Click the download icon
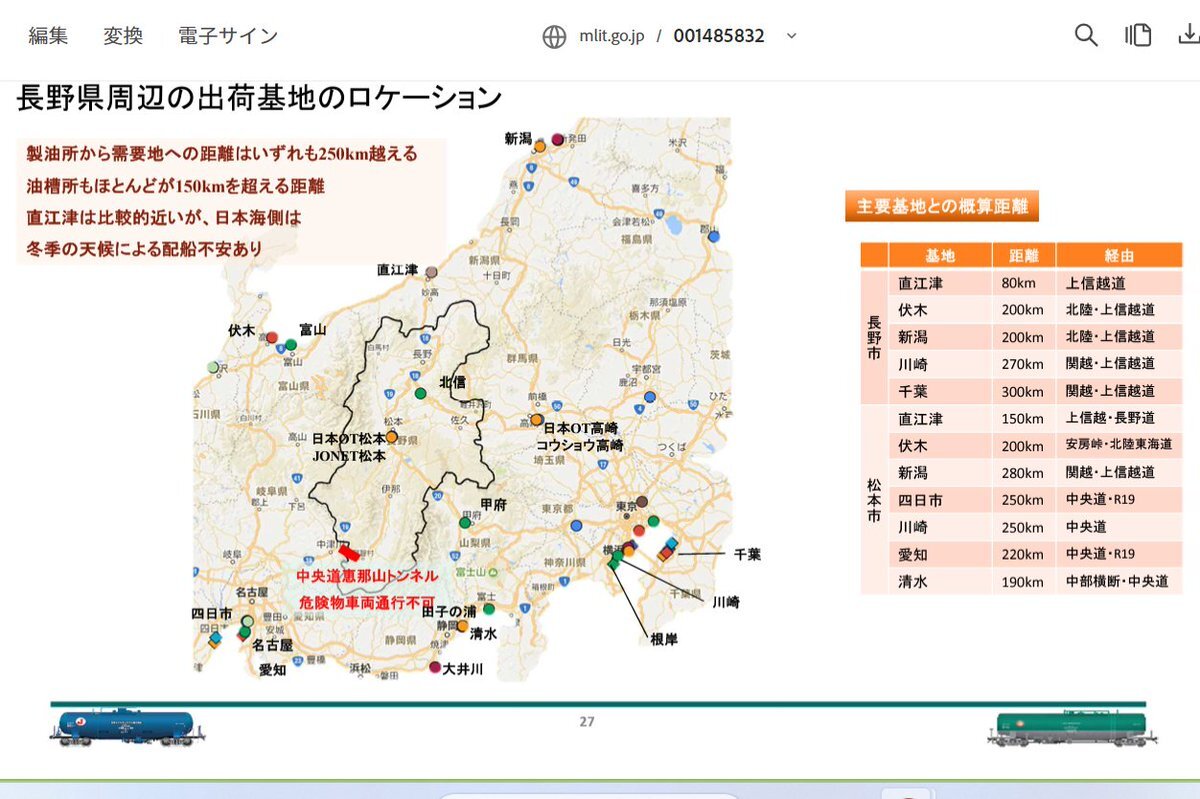The image size is (1200, 799). [1189, 36]
